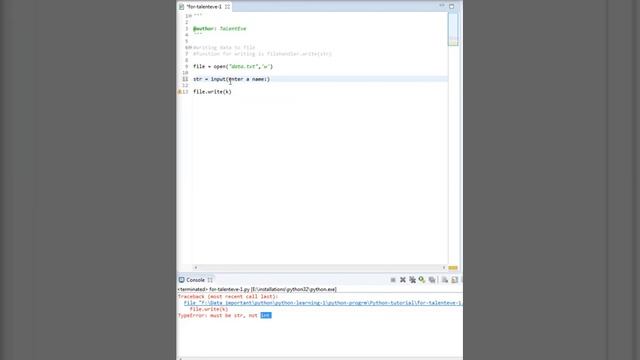This screenshot has width=640, height=360.
Task: Close the for-talenteve-1 editor tab
Action: pos(227,7)
